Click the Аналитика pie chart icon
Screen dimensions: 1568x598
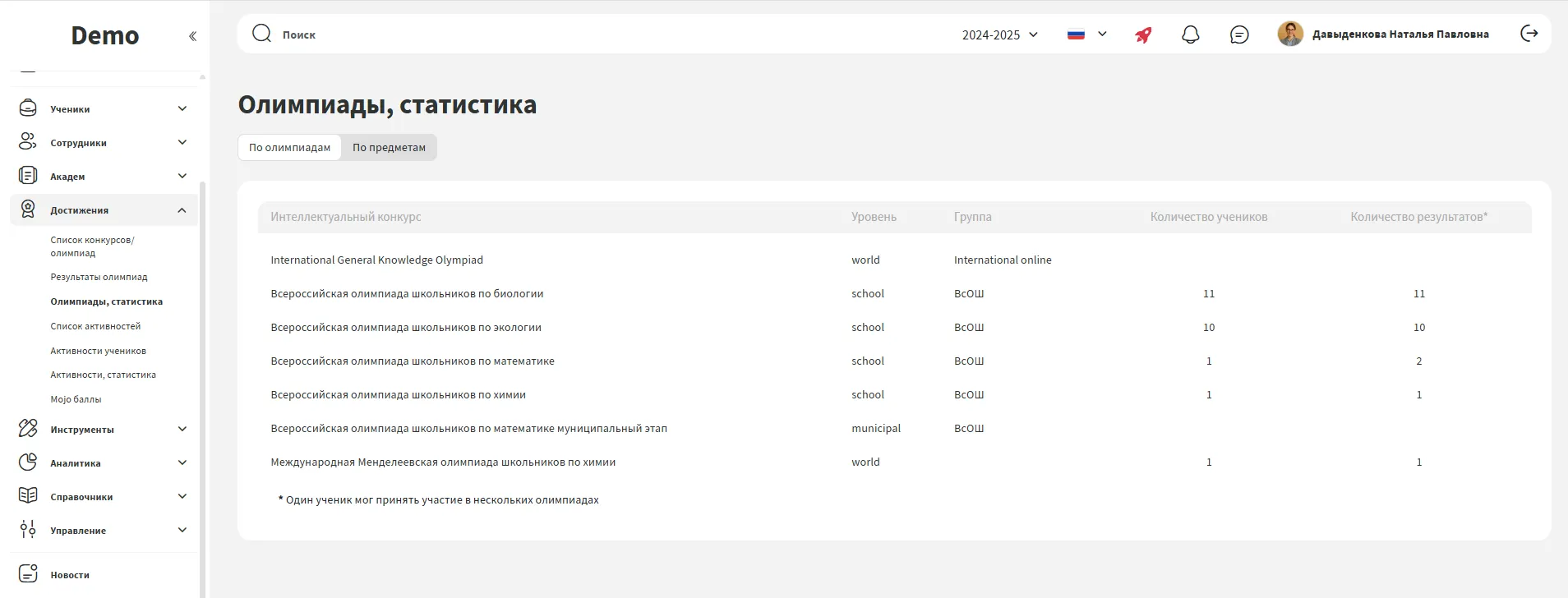coord(28,462)
